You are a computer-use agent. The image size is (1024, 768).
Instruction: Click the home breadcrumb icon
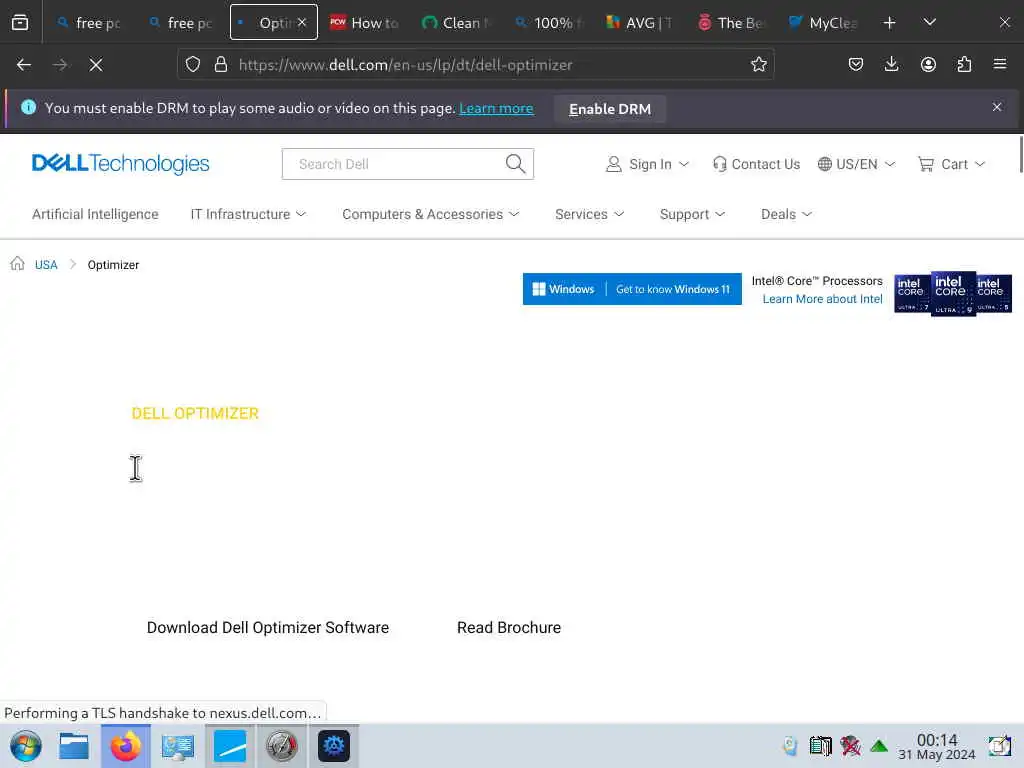coord(18,263)
